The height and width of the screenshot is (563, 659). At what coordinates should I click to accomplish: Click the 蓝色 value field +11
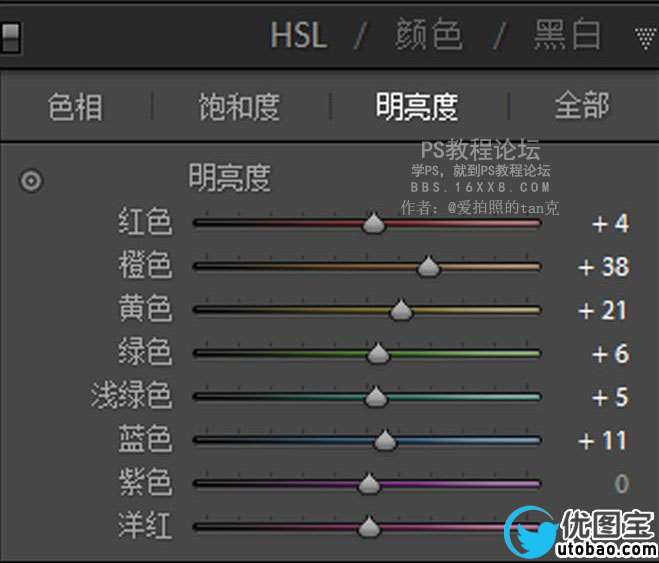click(x=602, y=441)
